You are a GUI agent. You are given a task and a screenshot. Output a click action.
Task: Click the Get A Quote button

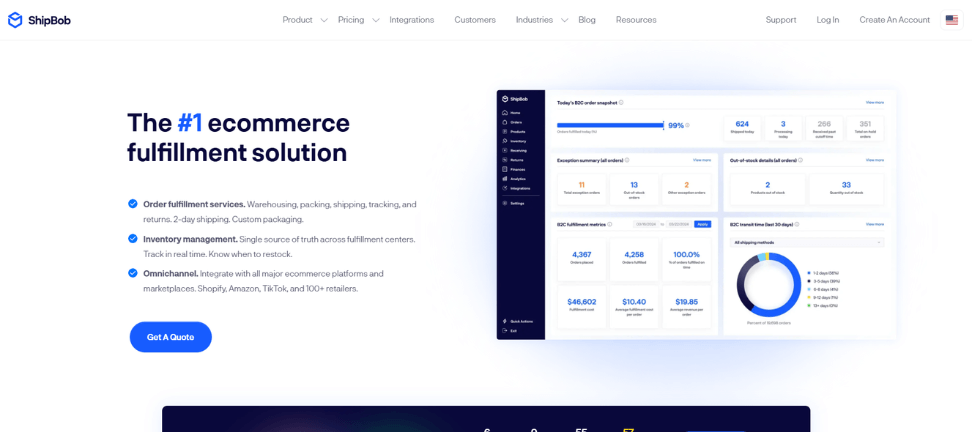coord(170,337)
